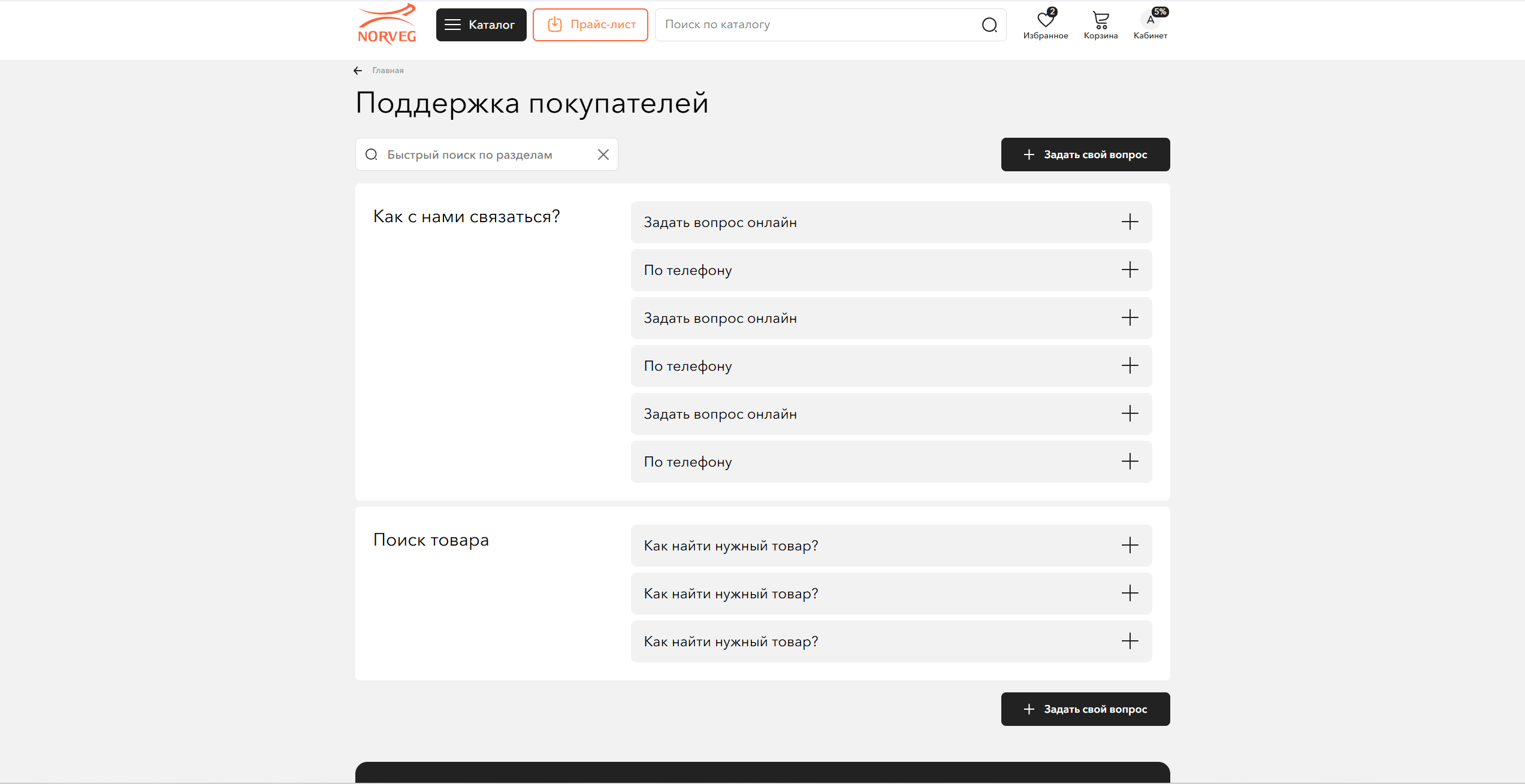Click bottom Задать свой вопрос button
Viewport: 1525px width, 784px height.
tap(1085, 709)
